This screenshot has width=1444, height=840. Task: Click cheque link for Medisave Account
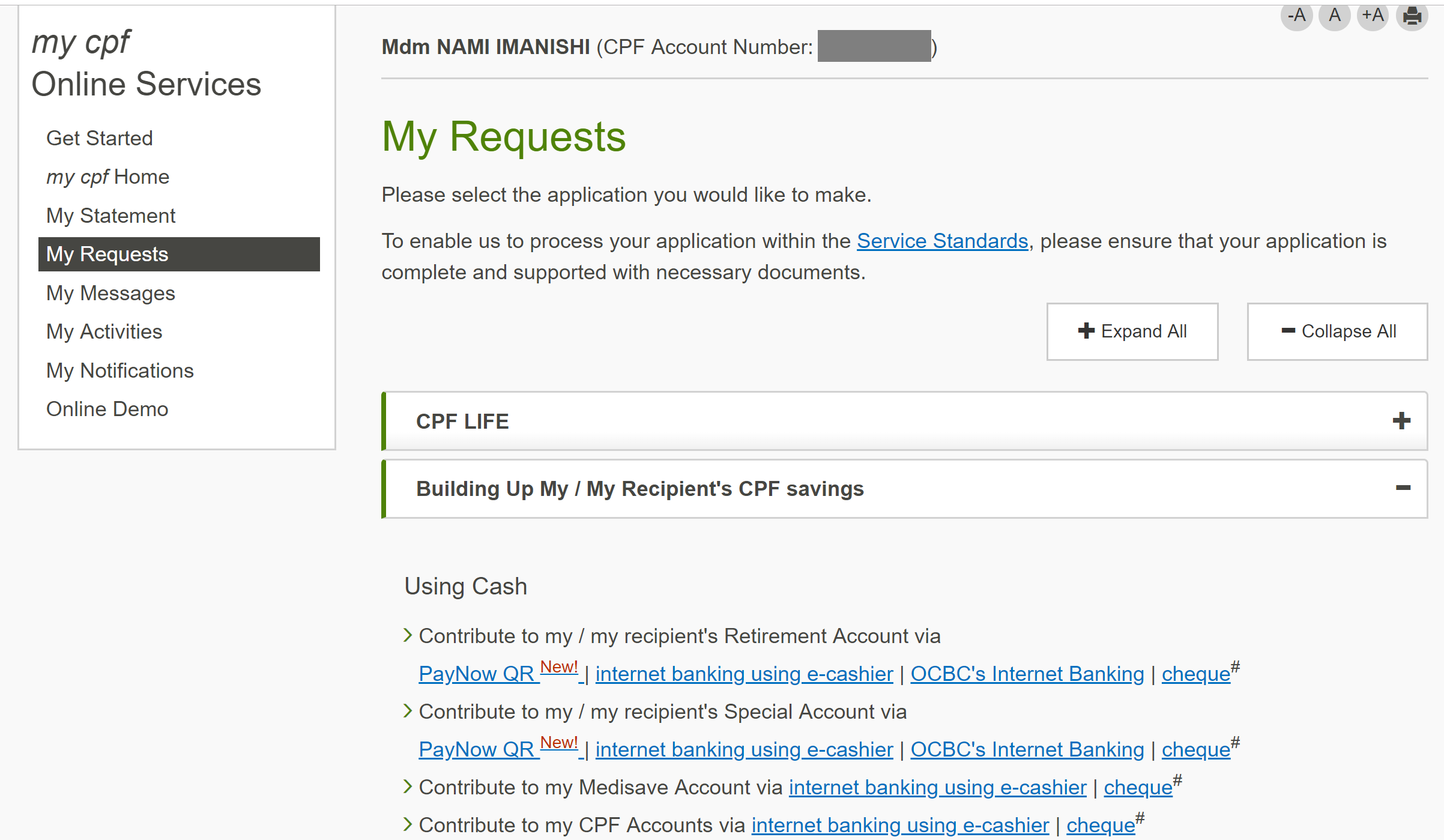pyautogui.click(x=1137, y=788)
